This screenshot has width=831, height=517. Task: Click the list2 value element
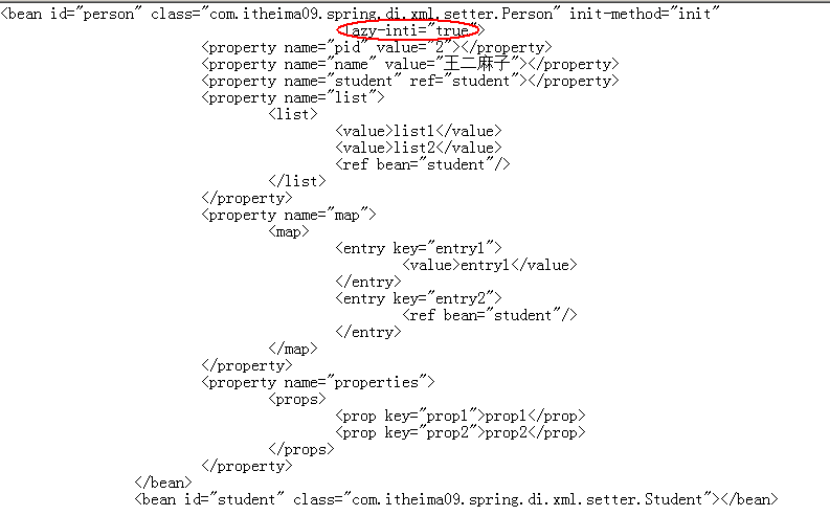[x=418, y=148]
